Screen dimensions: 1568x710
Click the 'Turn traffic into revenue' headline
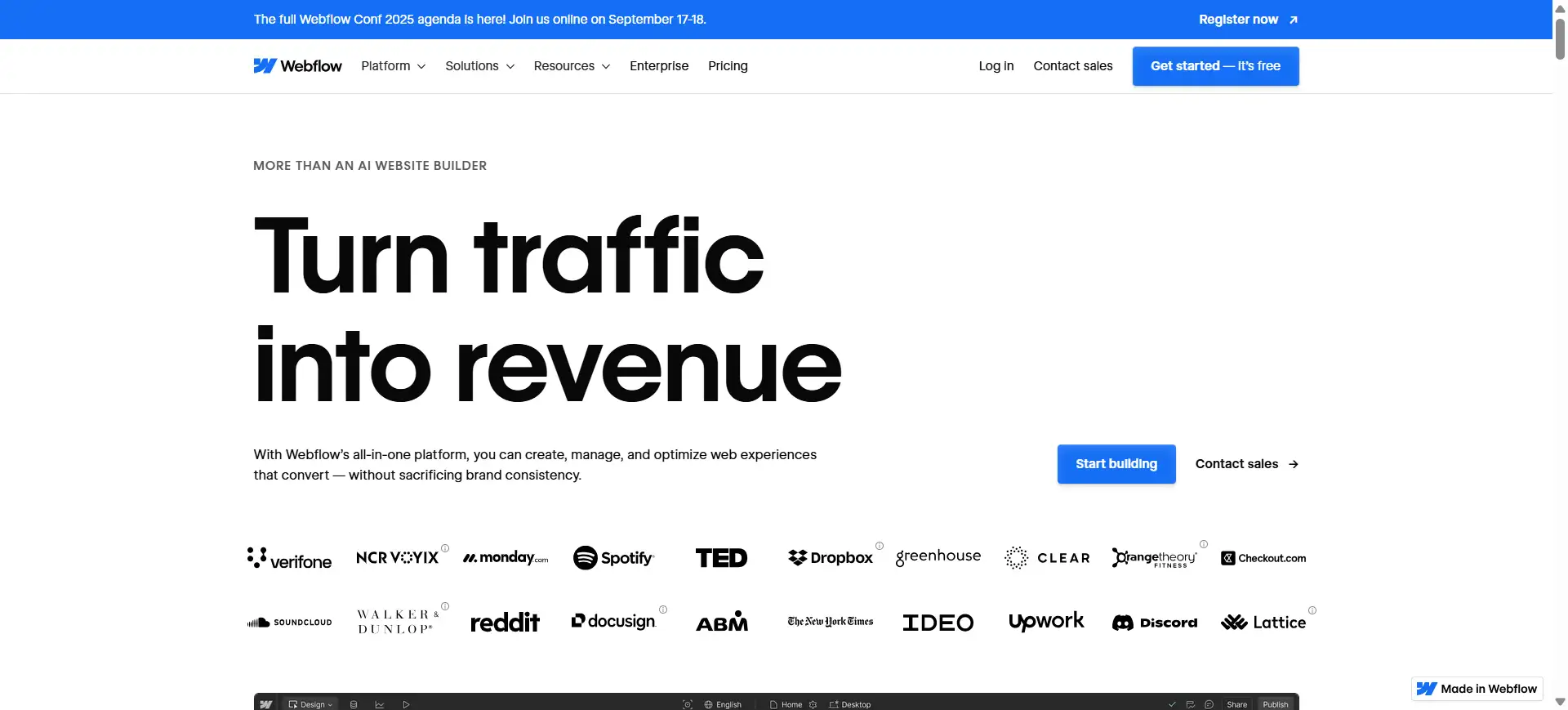(x=547, y=309)
